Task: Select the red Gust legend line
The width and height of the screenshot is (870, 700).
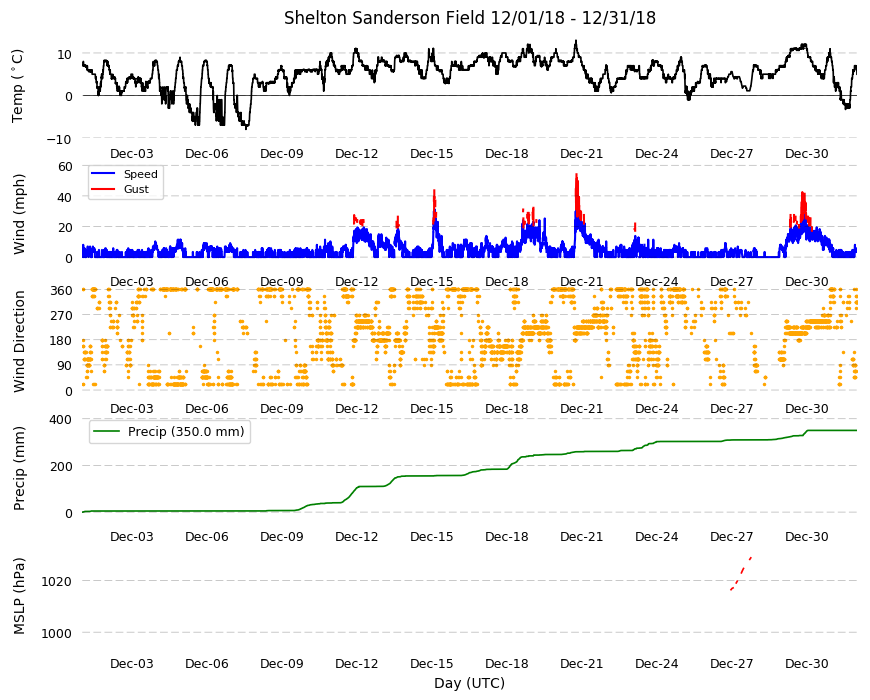Action: point(103,189)
